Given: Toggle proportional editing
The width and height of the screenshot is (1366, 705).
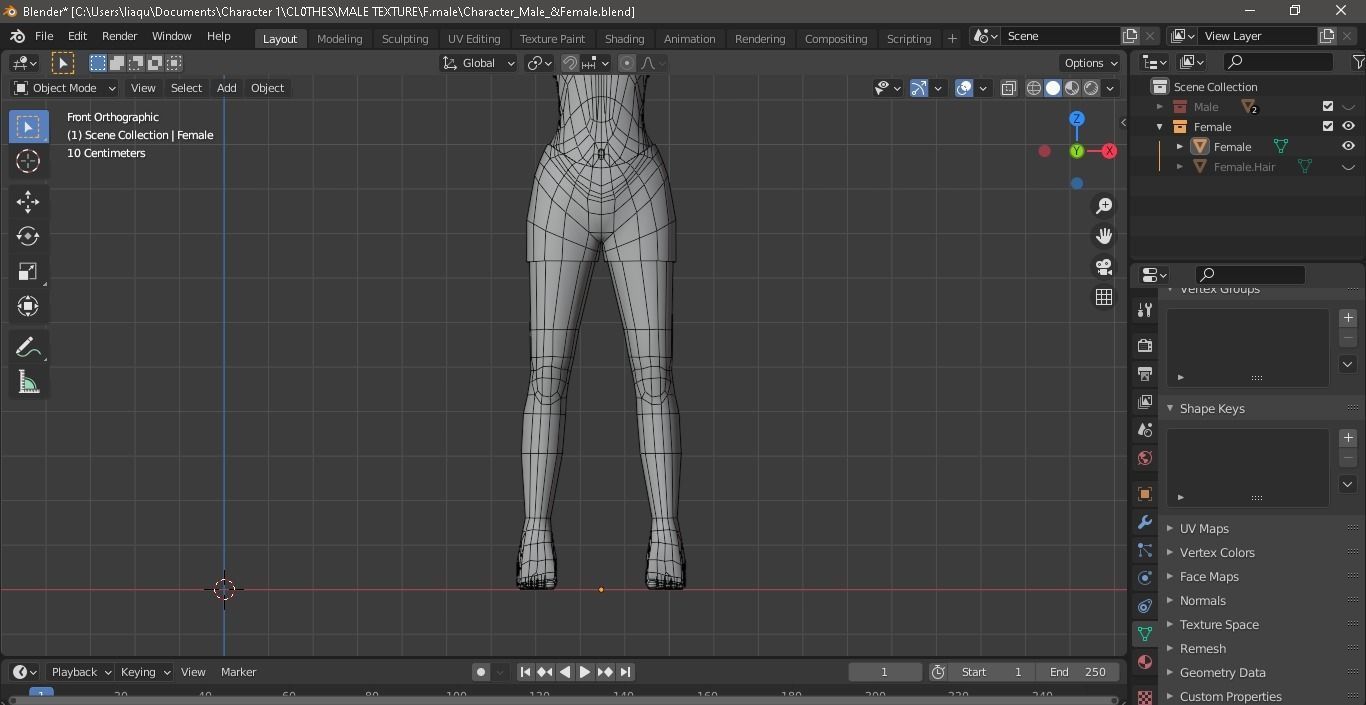Looking at the screenshot, I should click(x=627, y=63).
